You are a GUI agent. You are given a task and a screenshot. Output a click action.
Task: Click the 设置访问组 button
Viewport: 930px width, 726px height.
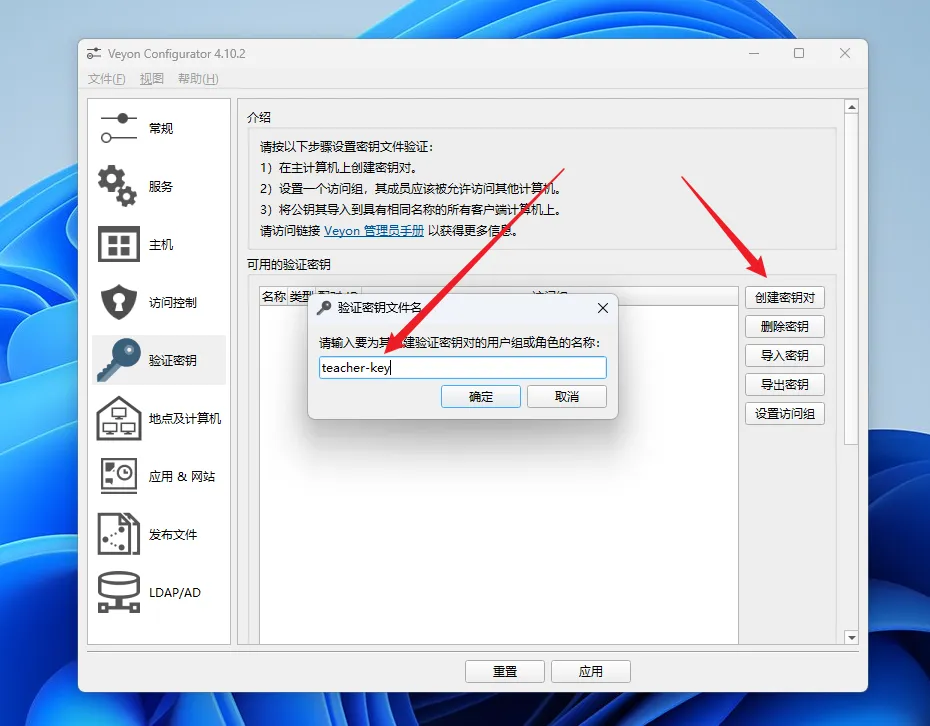click(785, 414)
